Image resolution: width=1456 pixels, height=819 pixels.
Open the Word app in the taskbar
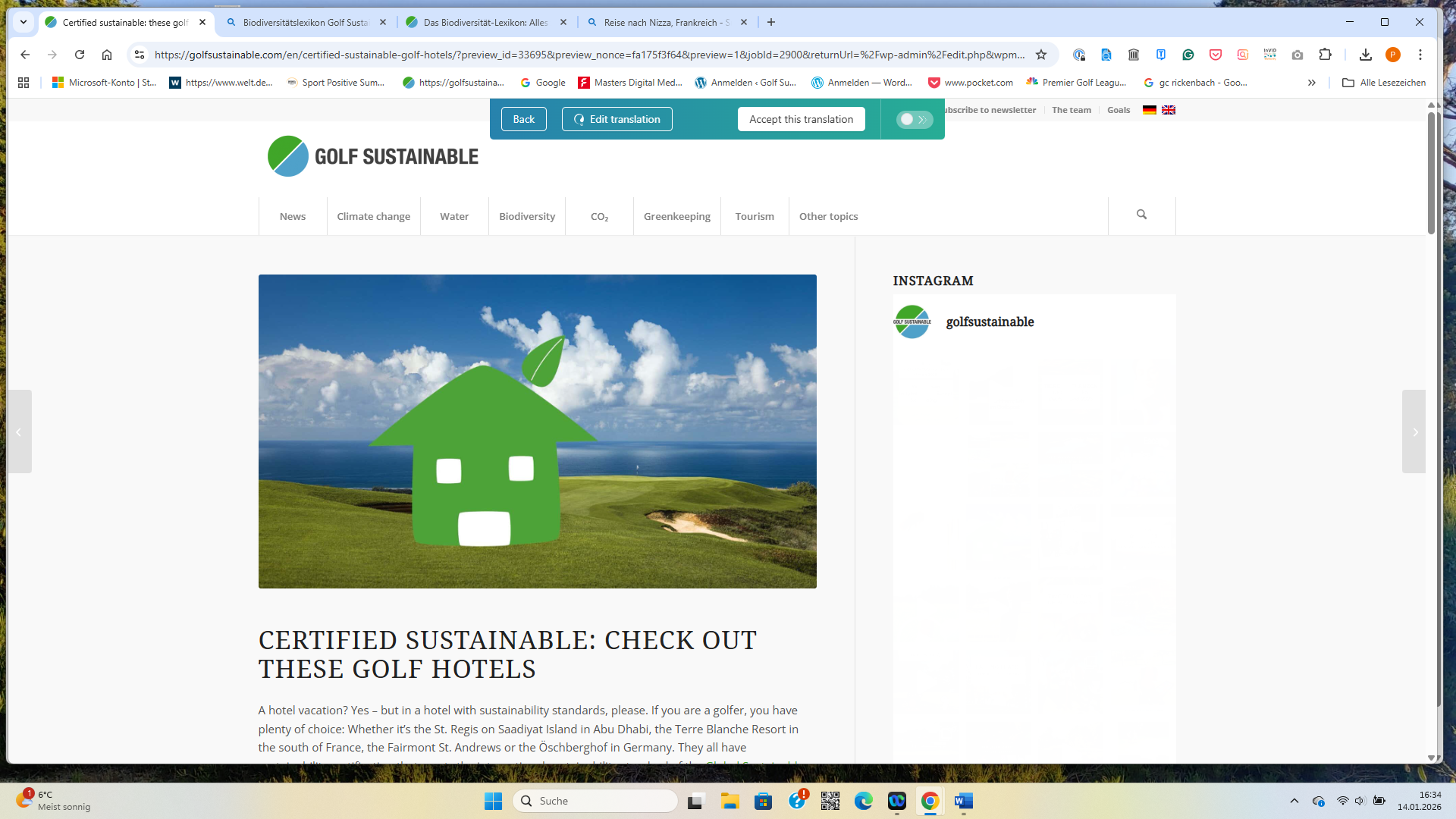tap(963, 801)
